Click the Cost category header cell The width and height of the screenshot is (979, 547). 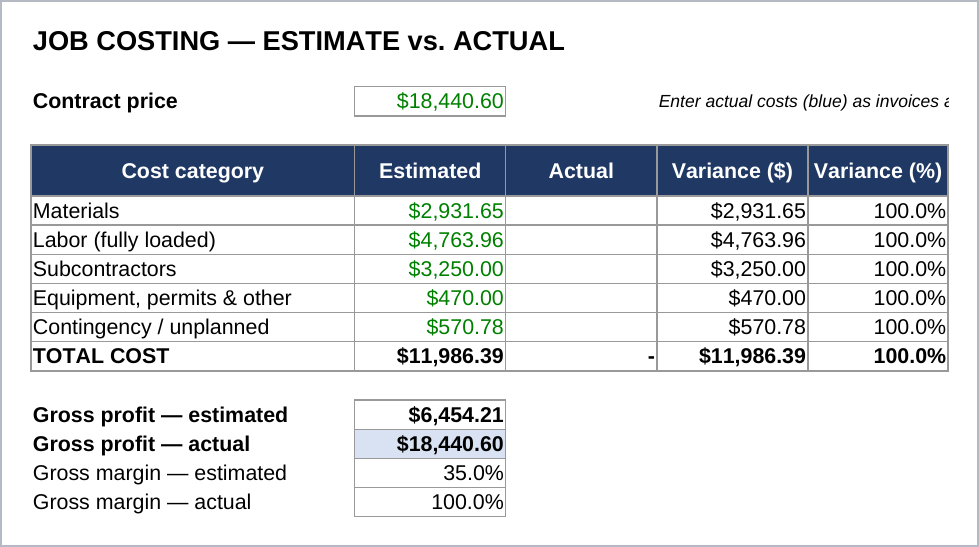click(x=192, y=170)
